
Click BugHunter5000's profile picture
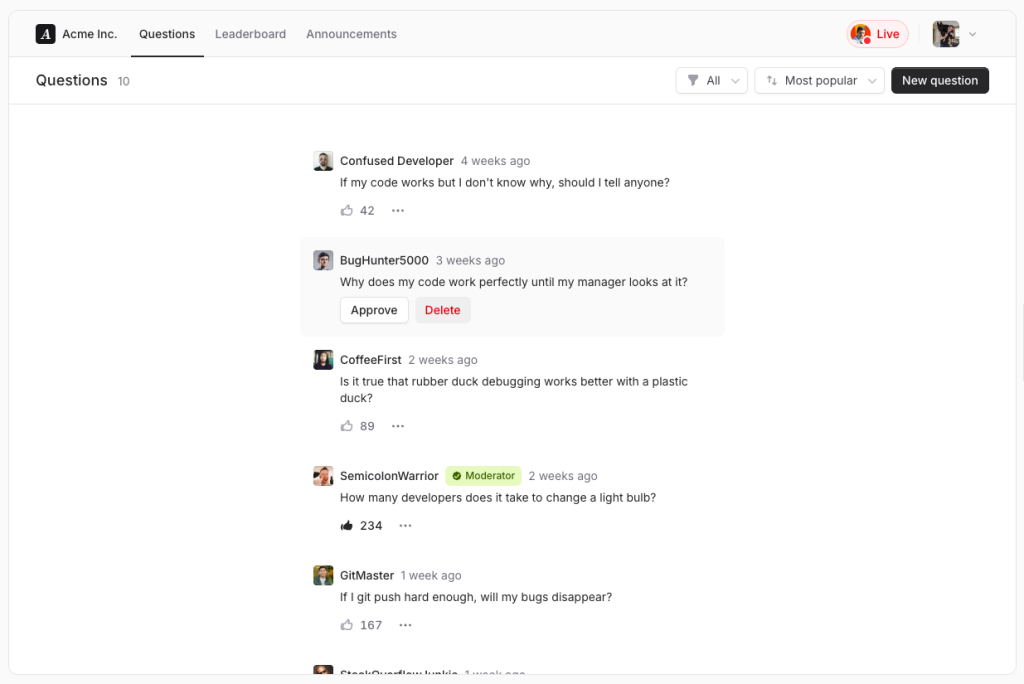pyautogui.click(x=322, y=260)
